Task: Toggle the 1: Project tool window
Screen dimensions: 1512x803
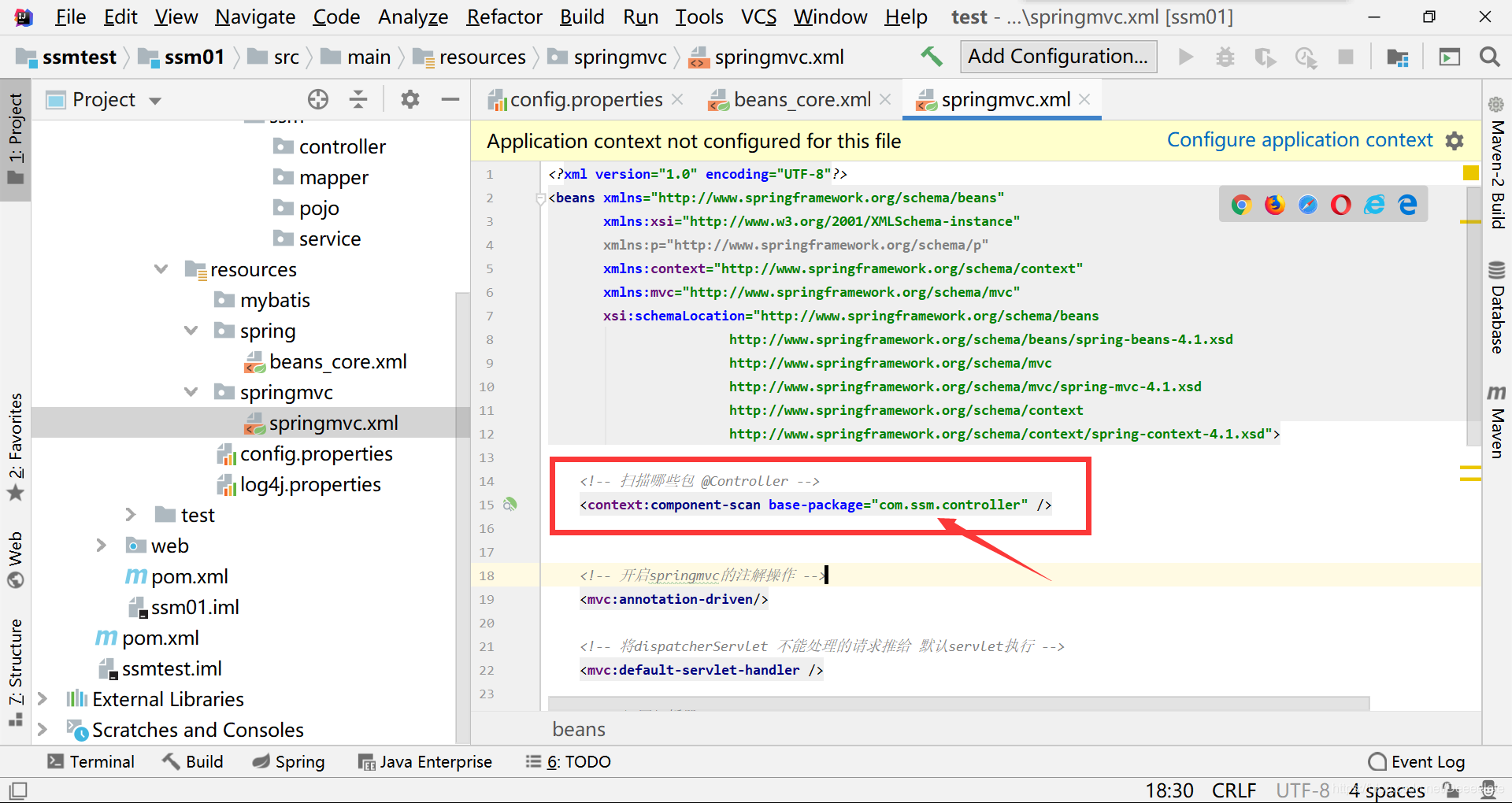Action: (16, 139)
